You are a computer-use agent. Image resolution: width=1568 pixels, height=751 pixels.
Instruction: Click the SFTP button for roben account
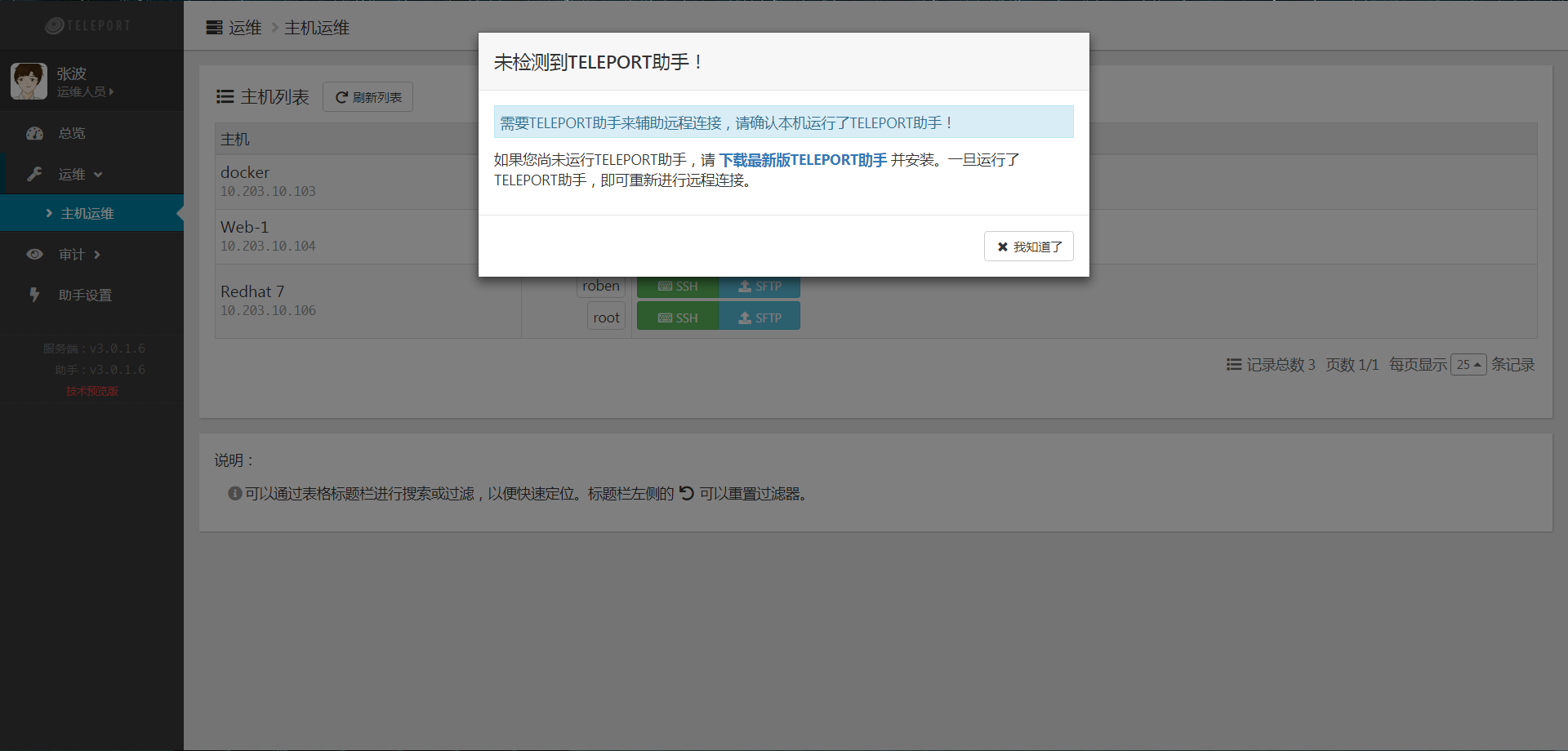point(759,287)
